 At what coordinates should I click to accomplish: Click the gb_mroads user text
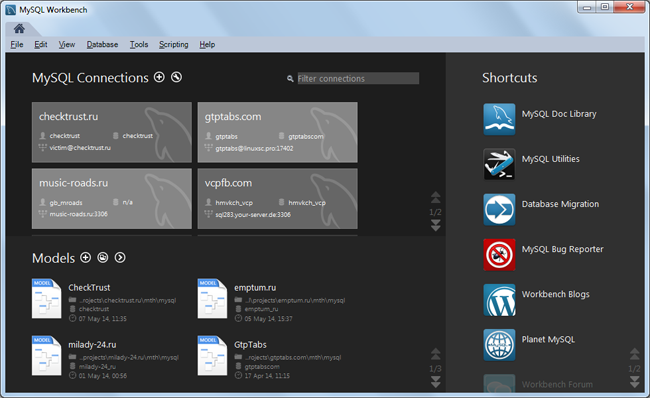pos(66,203)
